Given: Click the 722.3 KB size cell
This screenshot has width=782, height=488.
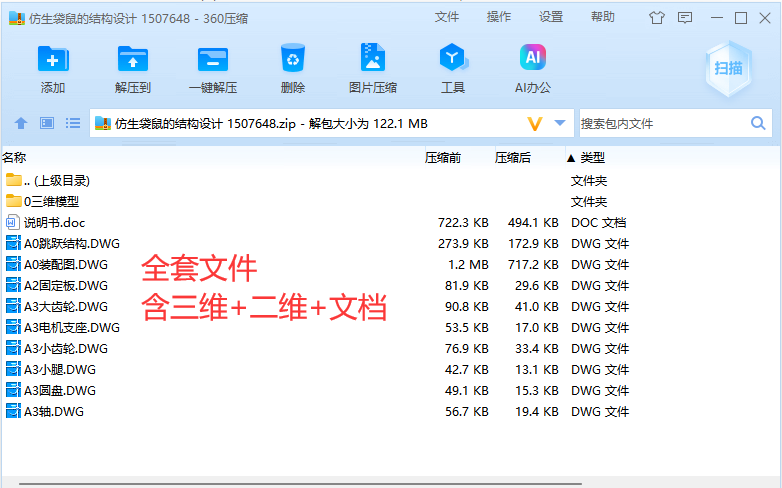Looking at the screenshot, I should [x=463, y=223].
